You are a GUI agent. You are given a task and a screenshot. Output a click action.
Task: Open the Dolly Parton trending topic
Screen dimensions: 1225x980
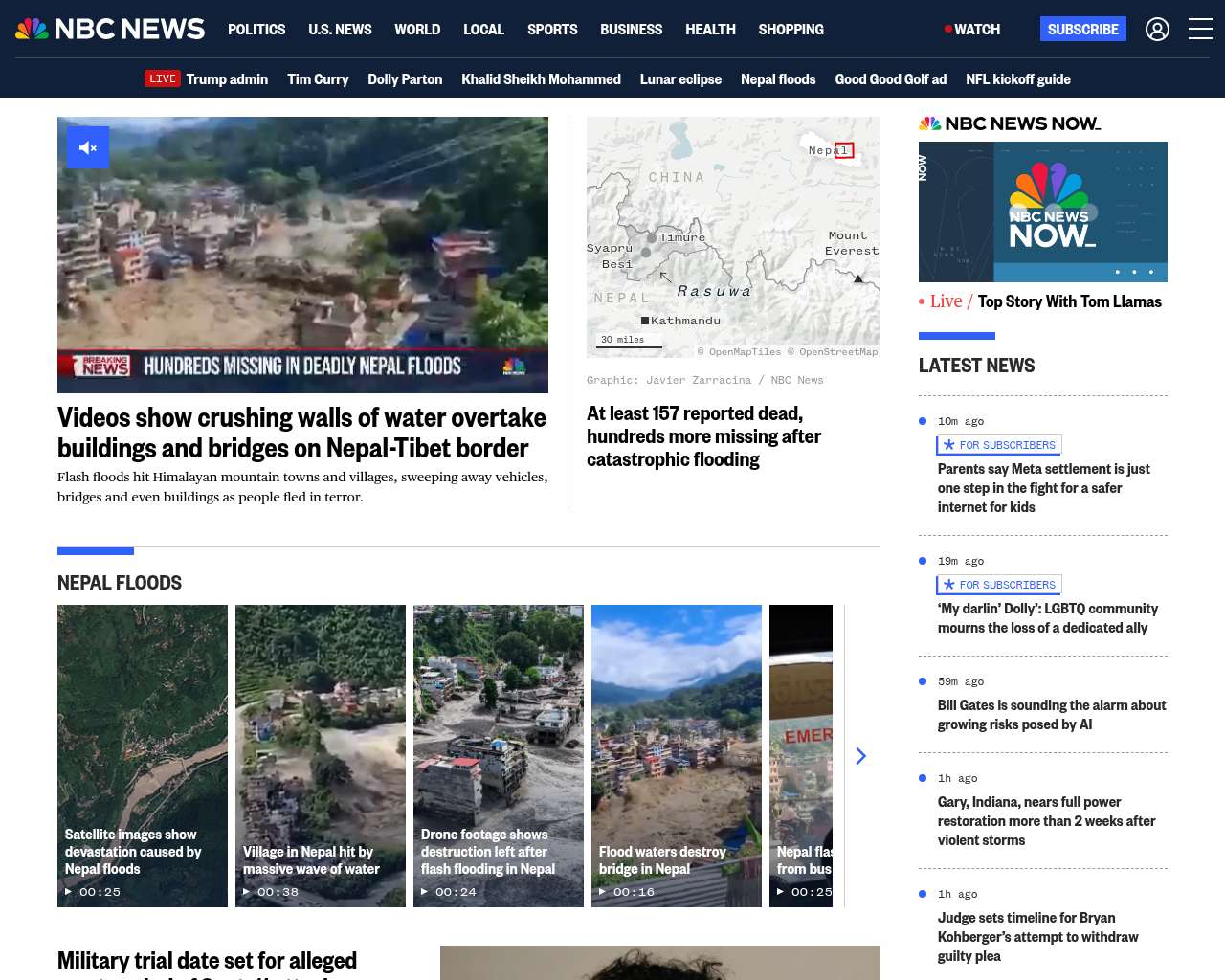click(x=405, y=79)
